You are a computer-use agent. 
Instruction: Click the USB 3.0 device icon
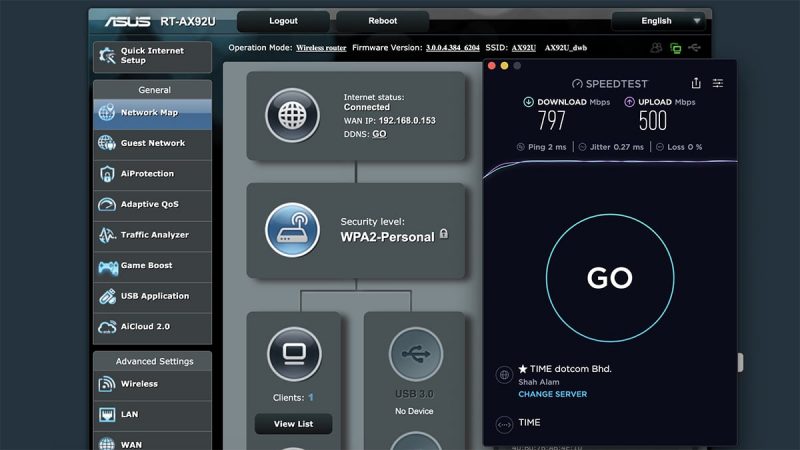[416, 354]
